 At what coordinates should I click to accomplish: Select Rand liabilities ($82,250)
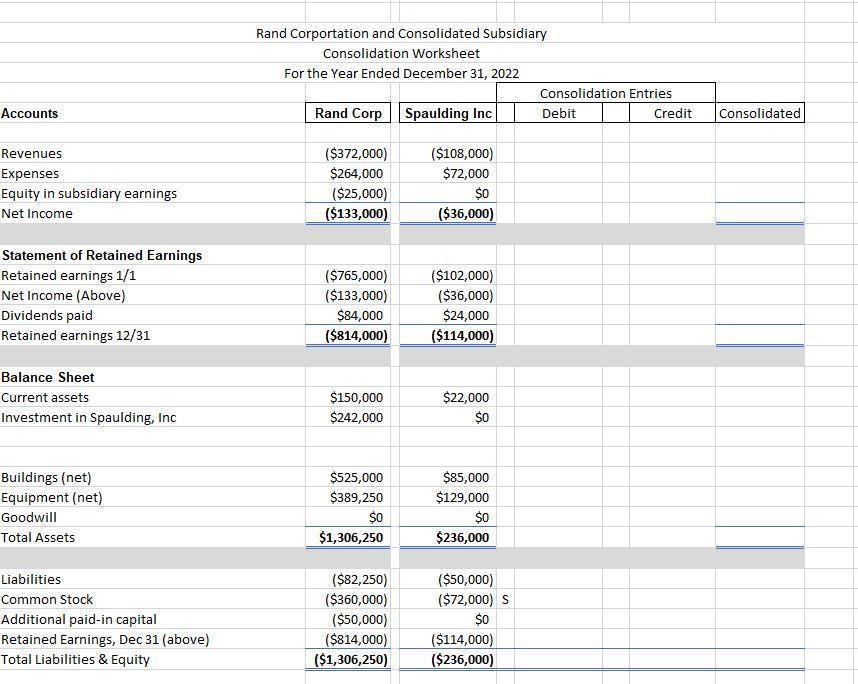pos(360,579)
